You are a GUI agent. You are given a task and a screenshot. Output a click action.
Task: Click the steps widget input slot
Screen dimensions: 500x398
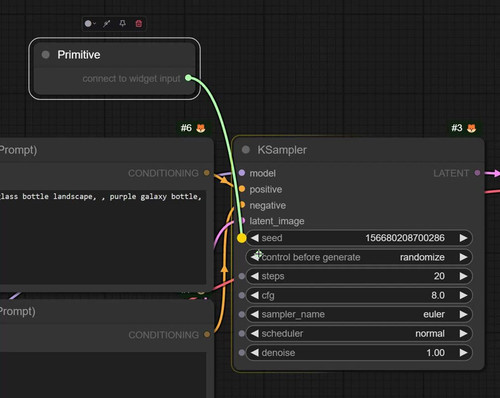[242, 276]
